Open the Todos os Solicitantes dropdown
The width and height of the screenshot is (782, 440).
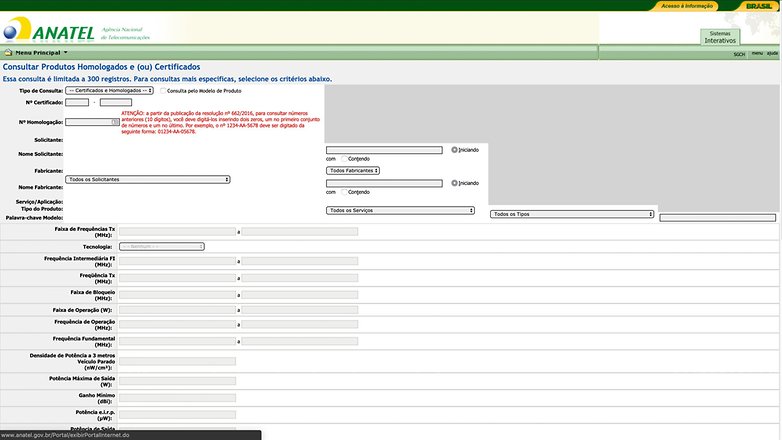pos(148,180)
